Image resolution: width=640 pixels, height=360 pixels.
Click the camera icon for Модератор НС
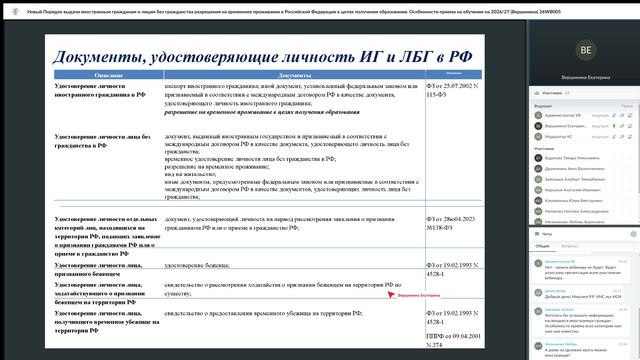[x=622, y=137]
